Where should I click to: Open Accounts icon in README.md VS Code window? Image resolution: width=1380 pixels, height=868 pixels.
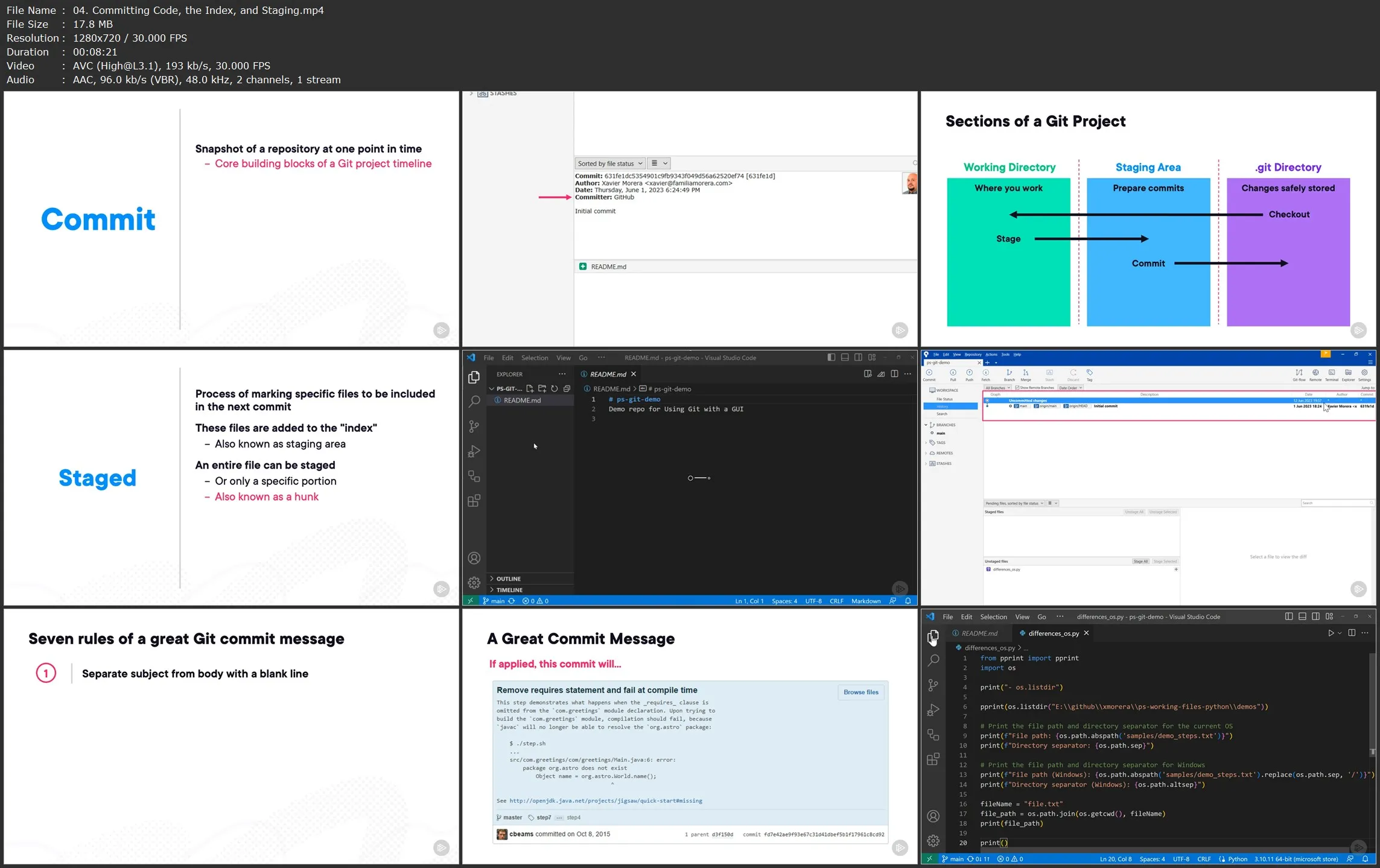474,558
